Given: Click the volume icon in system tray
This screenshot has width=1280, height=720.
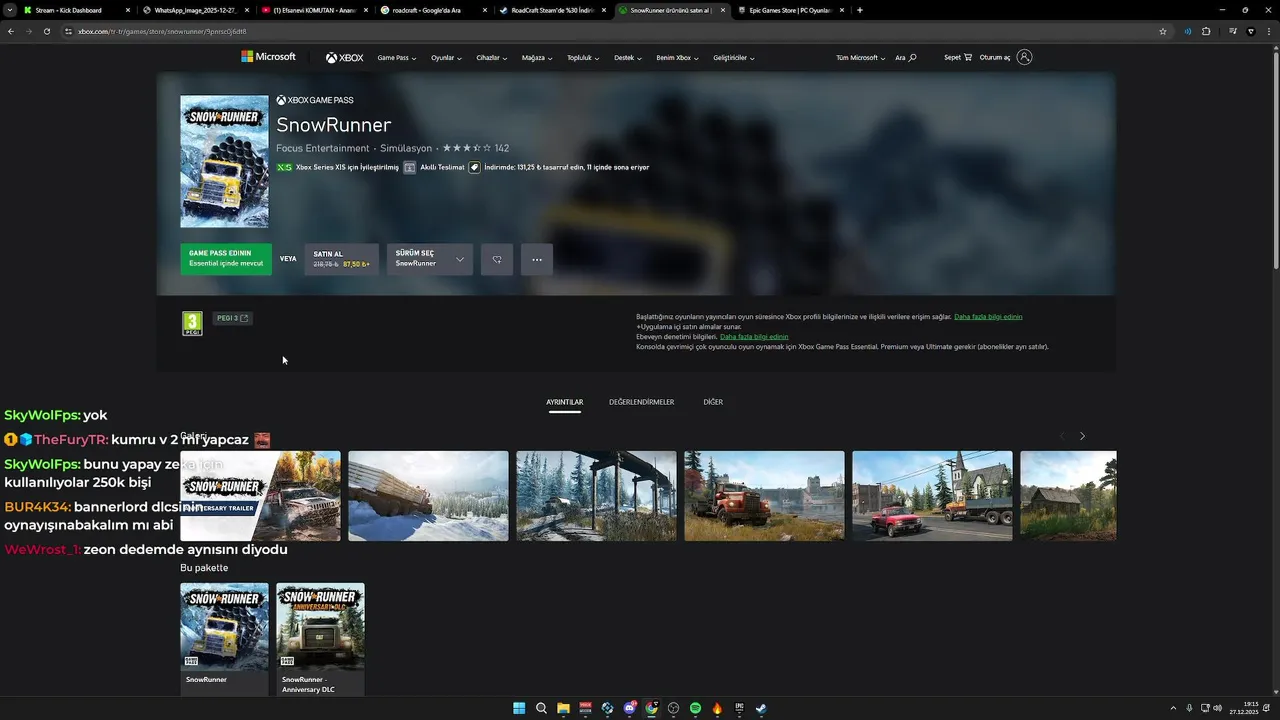Looking at the screenshot, I should 1217,708.
